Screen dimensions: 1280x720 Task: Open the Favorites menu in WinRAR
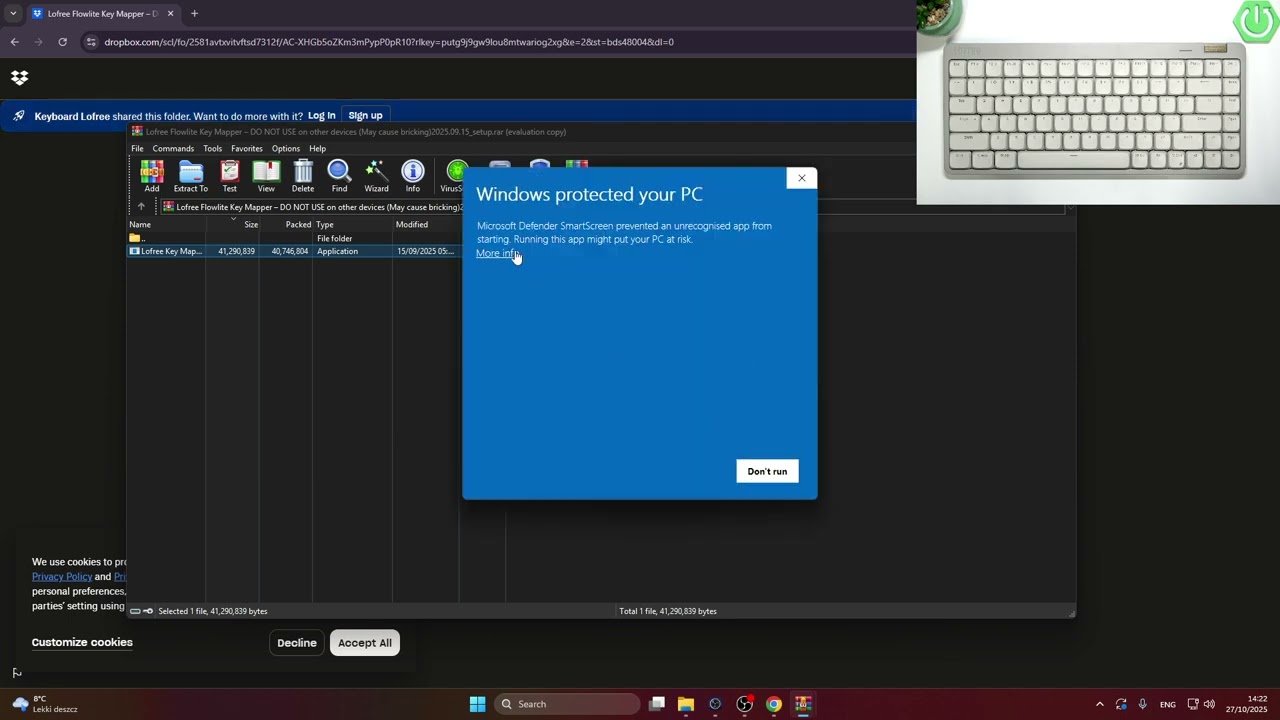[x=247, y=149]
